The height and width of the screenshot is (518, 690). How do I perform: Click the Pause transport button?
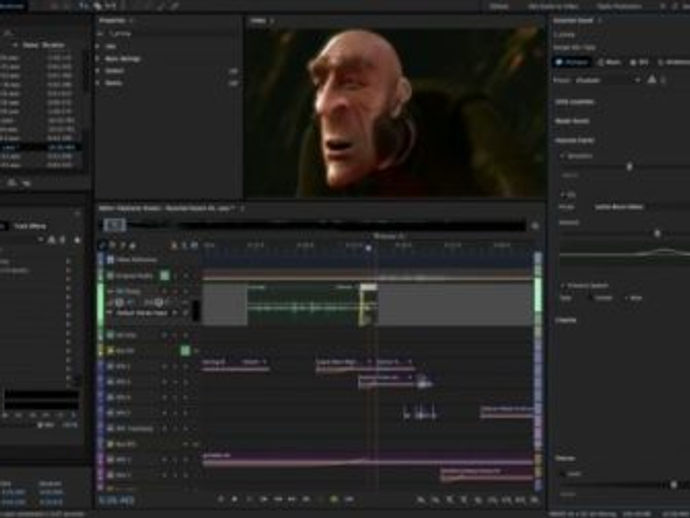[249, 499]
